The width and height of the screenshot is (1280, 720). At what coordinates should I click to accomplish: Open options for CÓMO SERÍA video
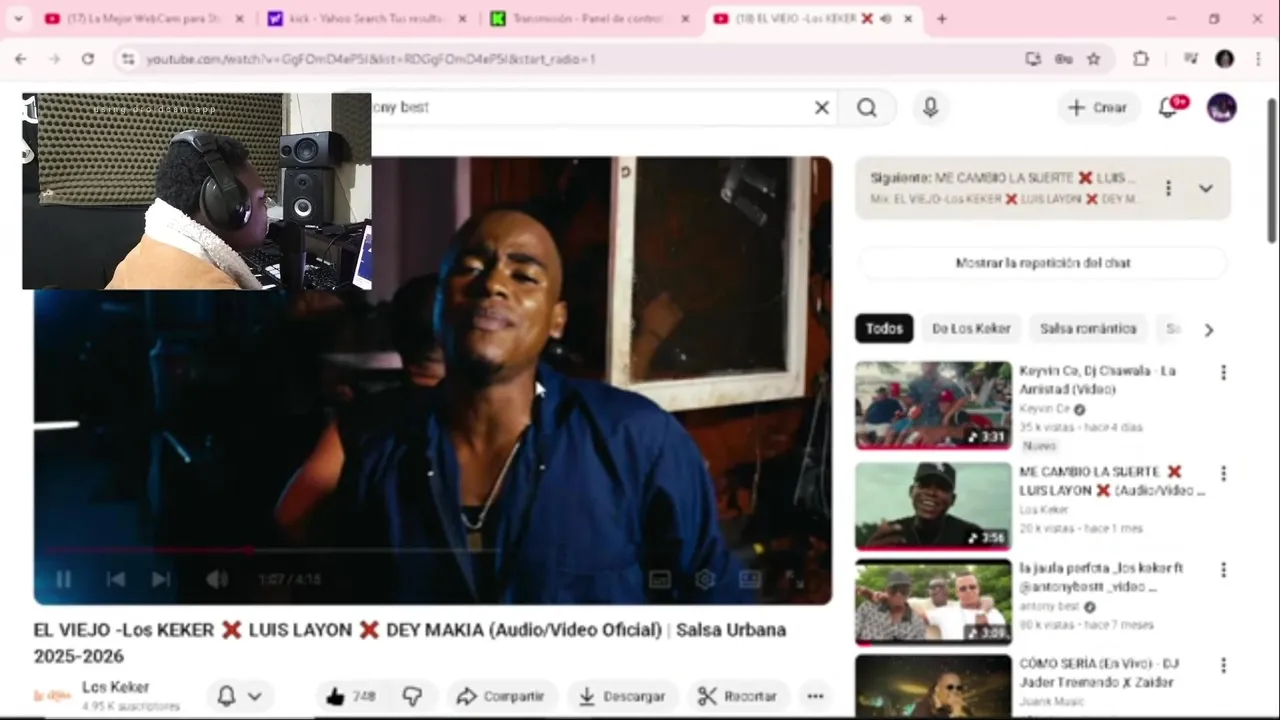pos(1223,665)
